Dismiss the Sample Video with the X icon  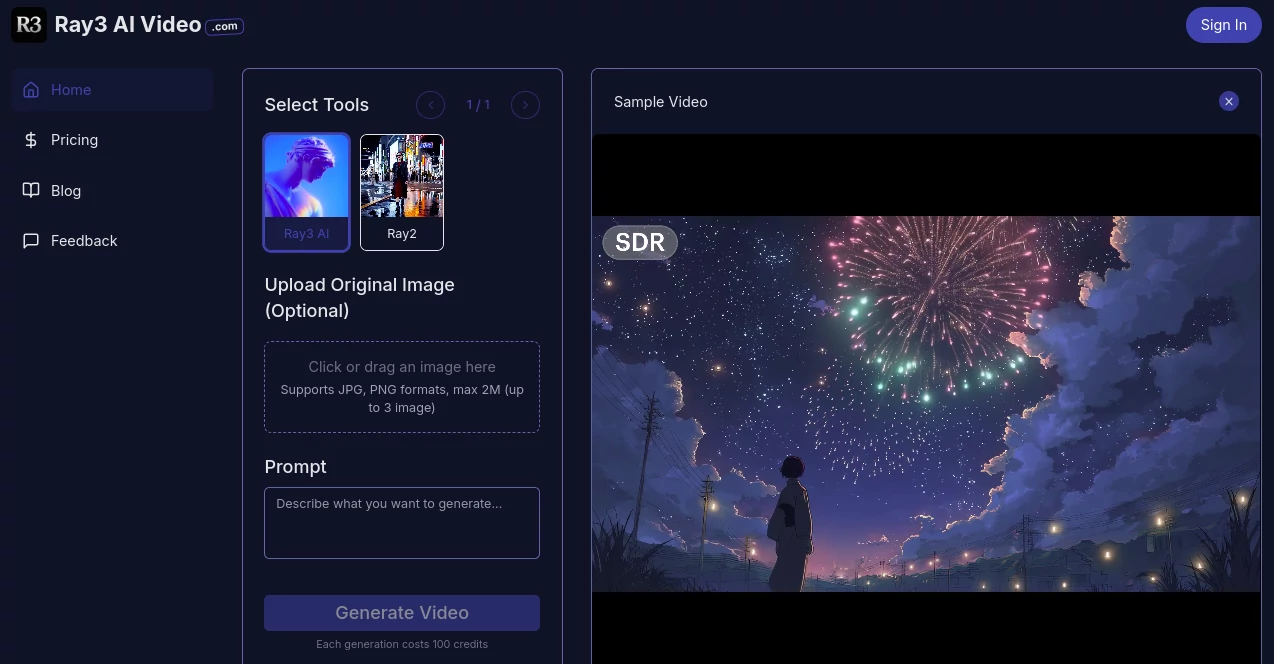coord(1228,101)
